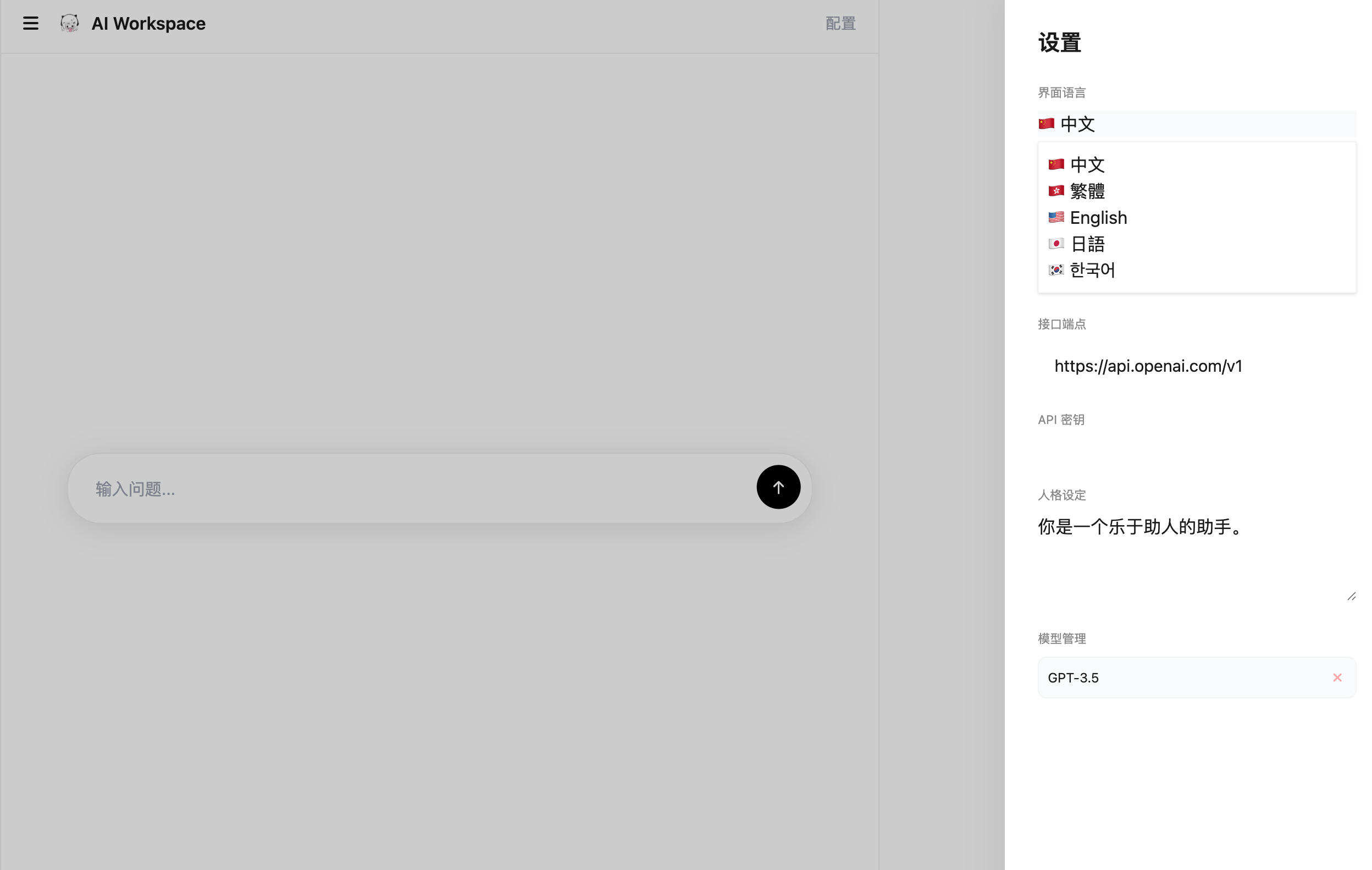Click the panda mascot logo in header
Viewport: 1372px width, 870px height.
69,24
